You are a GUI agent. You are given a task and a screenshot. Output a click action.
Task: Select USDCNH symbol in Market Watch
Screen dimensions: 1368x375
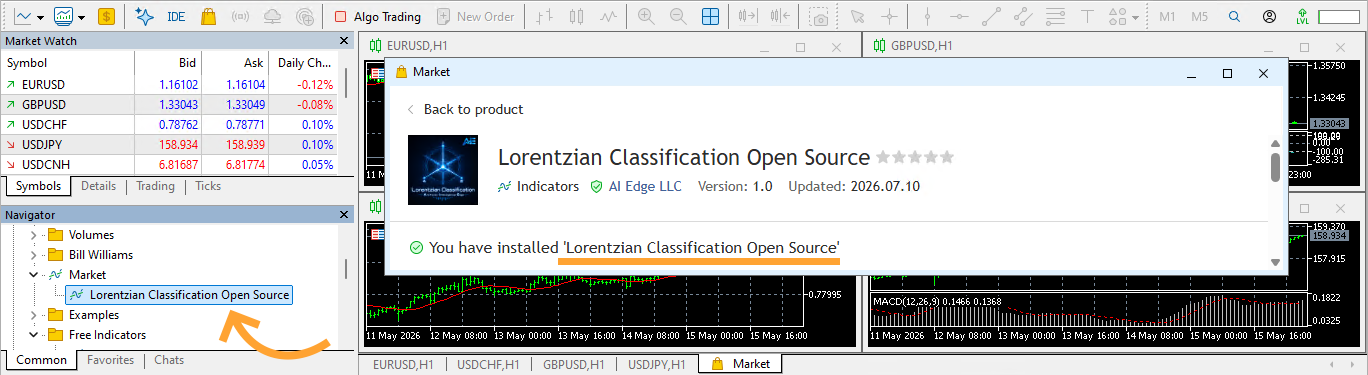pos(44,165)
